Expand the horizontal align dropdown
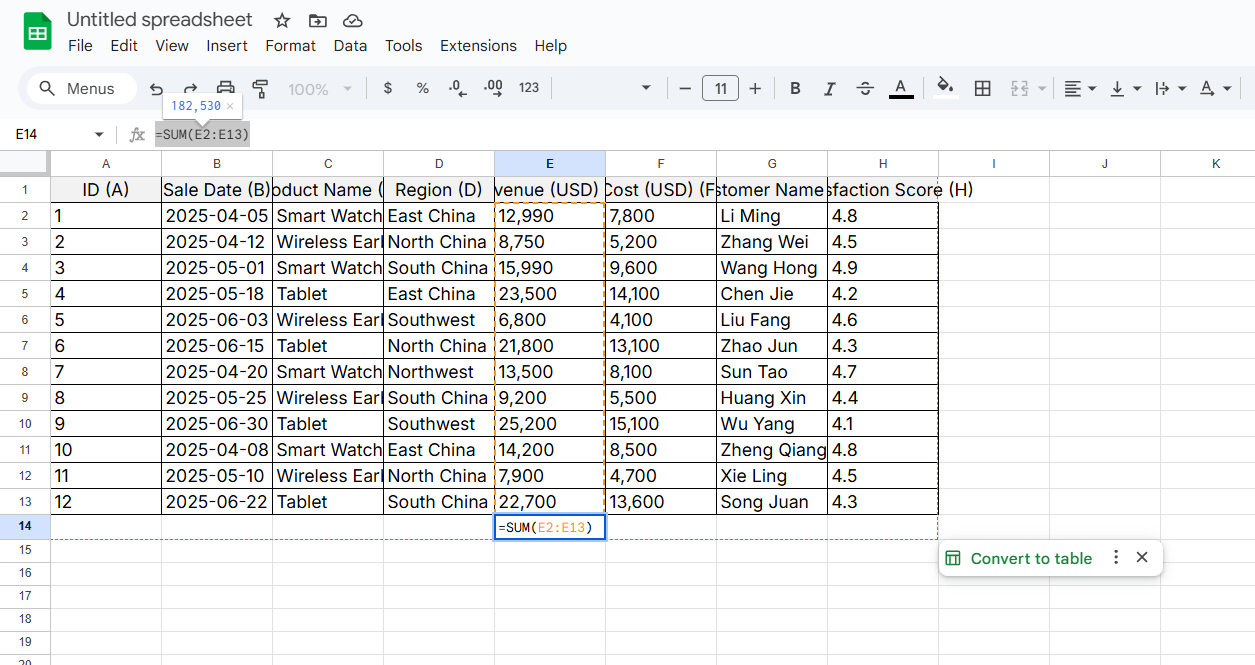The width and height of the screenshot is (1255, 665). pos(1079,89)
